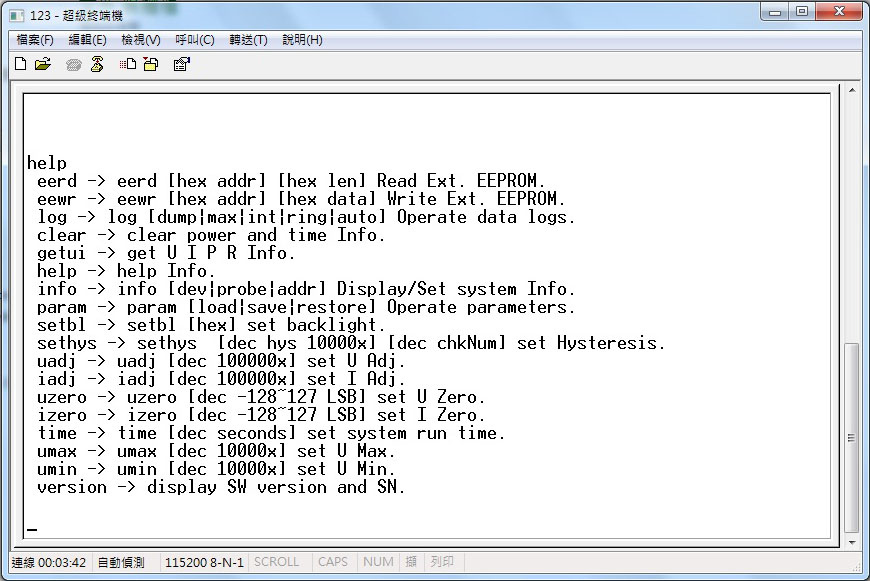Screen dimensions: 870x581
Task: Click the 擷 capture status indicator
Action: click(411, 562)
